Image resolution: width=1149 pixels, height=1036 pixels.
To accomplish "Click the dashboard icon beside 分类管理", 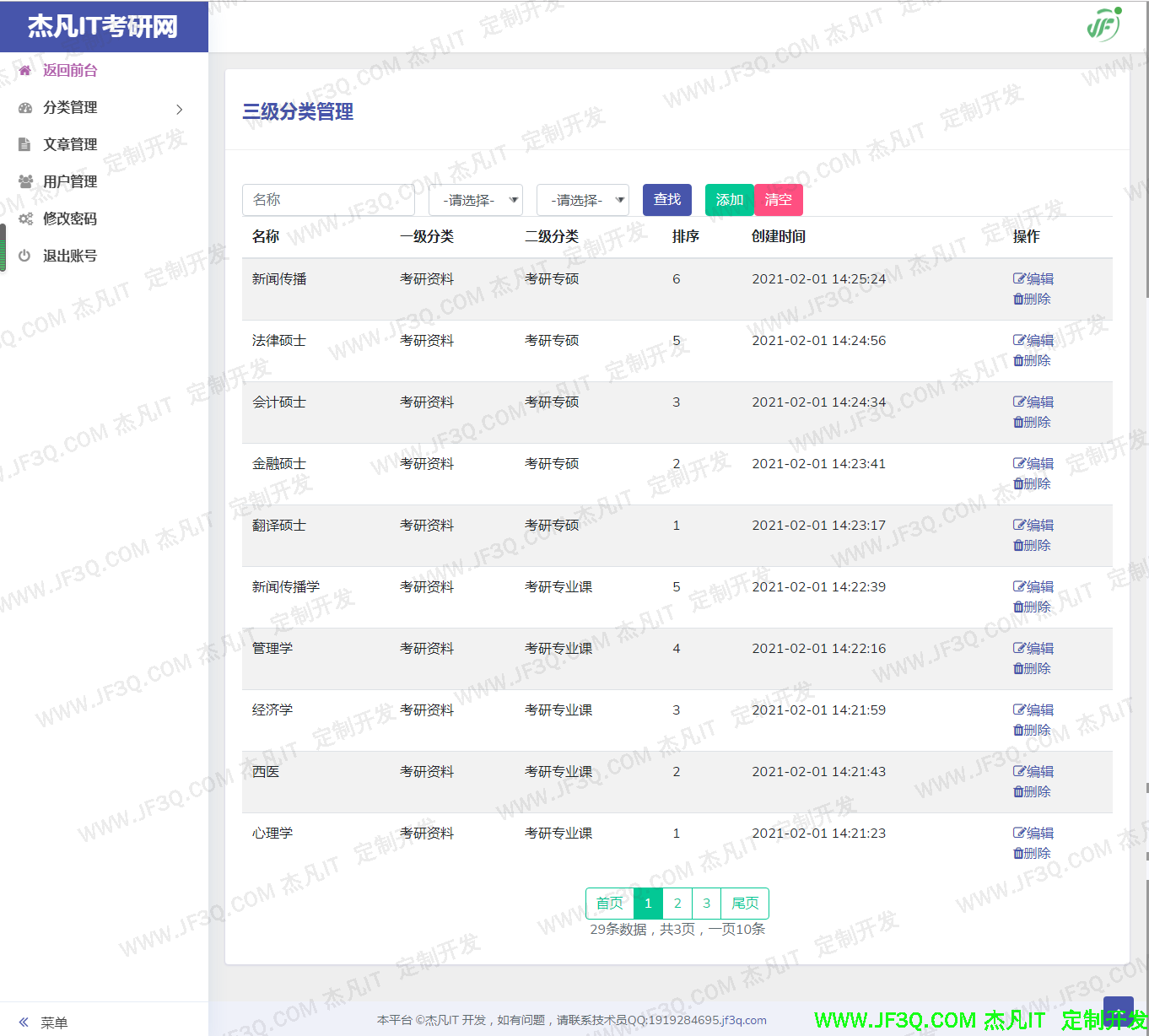I will click(25, 108).
